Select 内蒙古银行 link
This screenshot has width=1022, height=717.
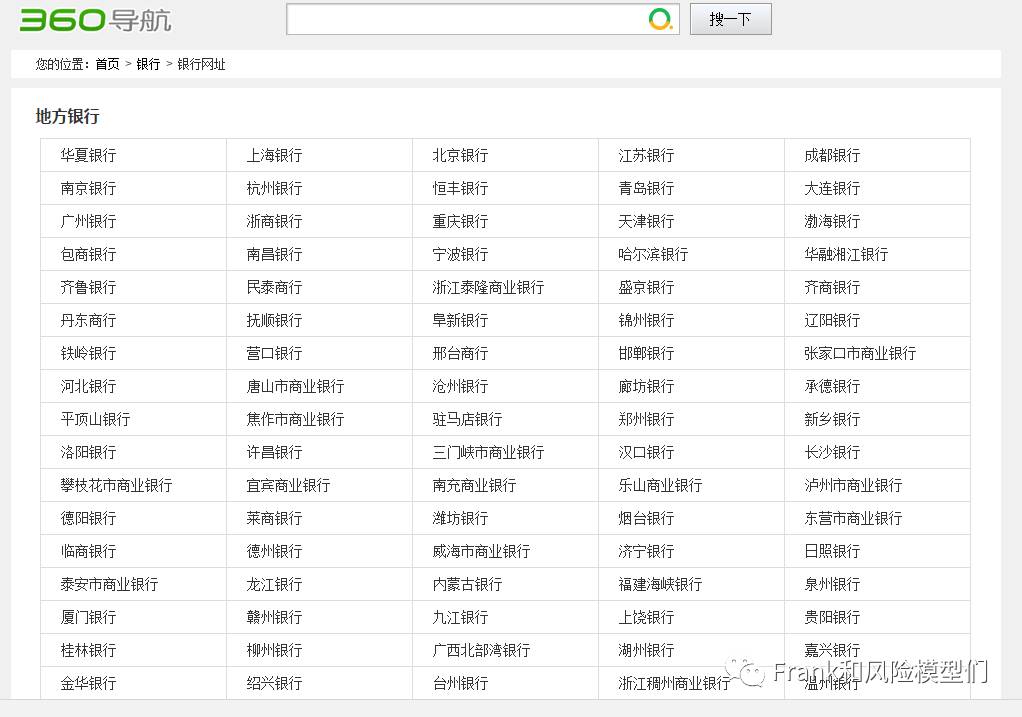coord(467,584)
